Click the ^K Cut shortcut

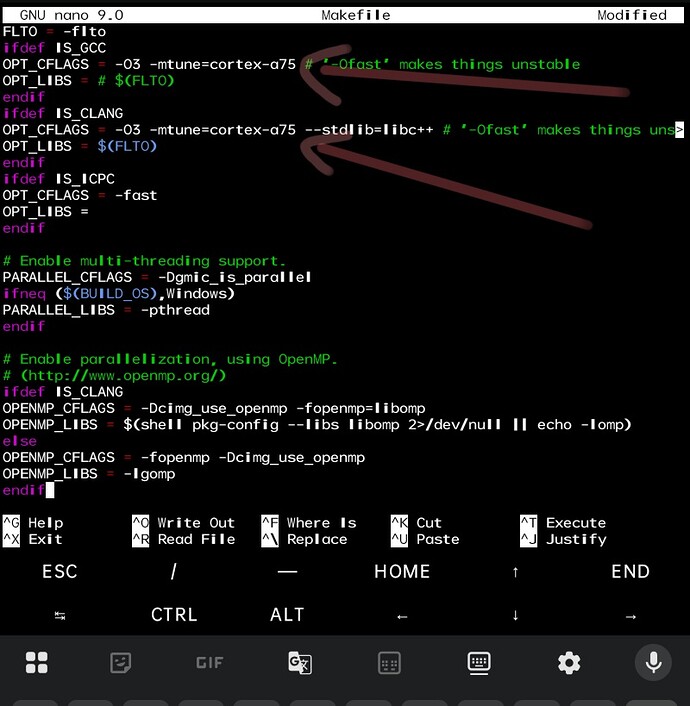pyautogui.click(x=417, y=523)
